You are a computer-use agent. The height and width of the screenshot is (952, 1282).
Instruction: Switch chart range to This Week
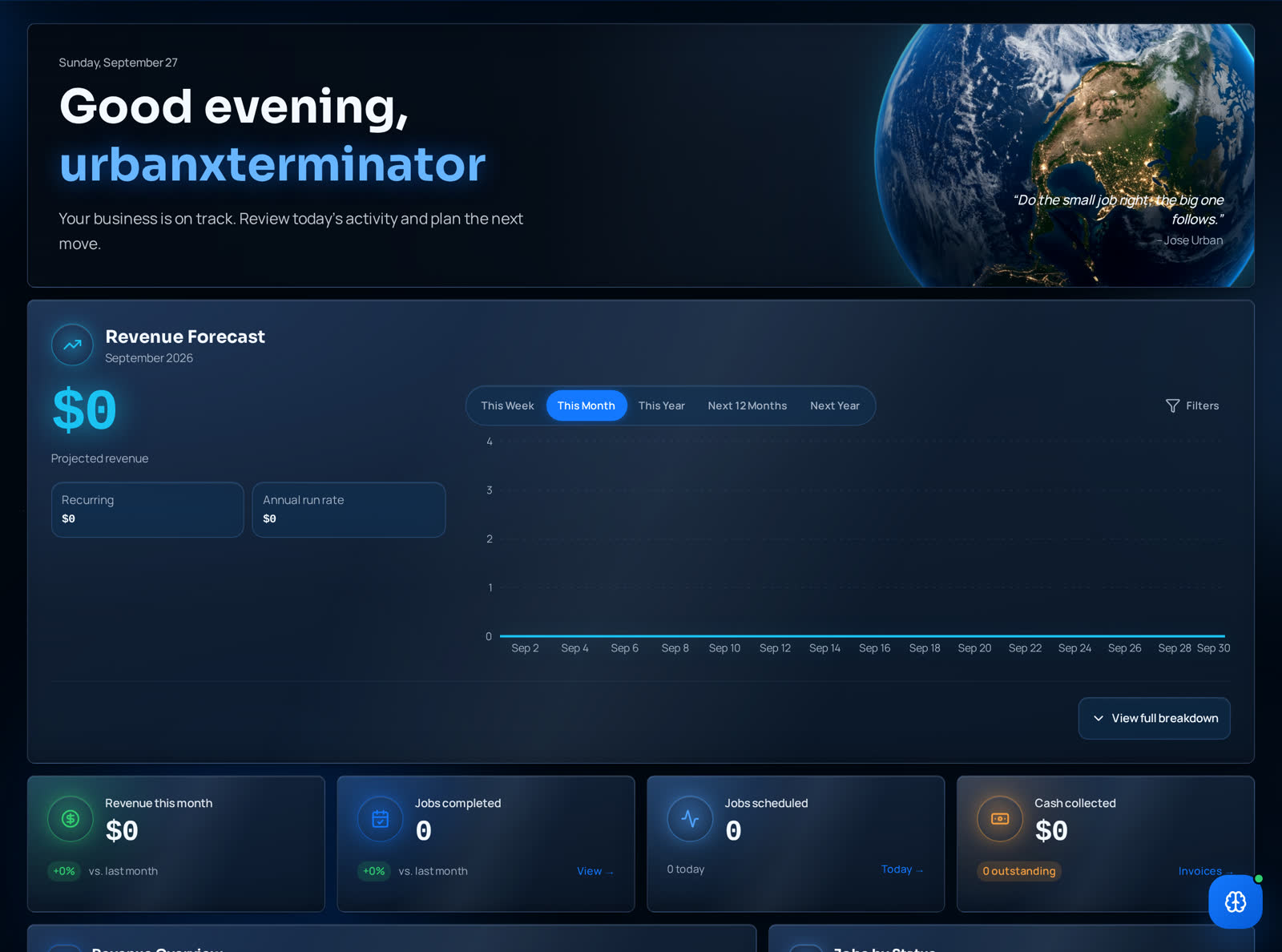[507, 405]
